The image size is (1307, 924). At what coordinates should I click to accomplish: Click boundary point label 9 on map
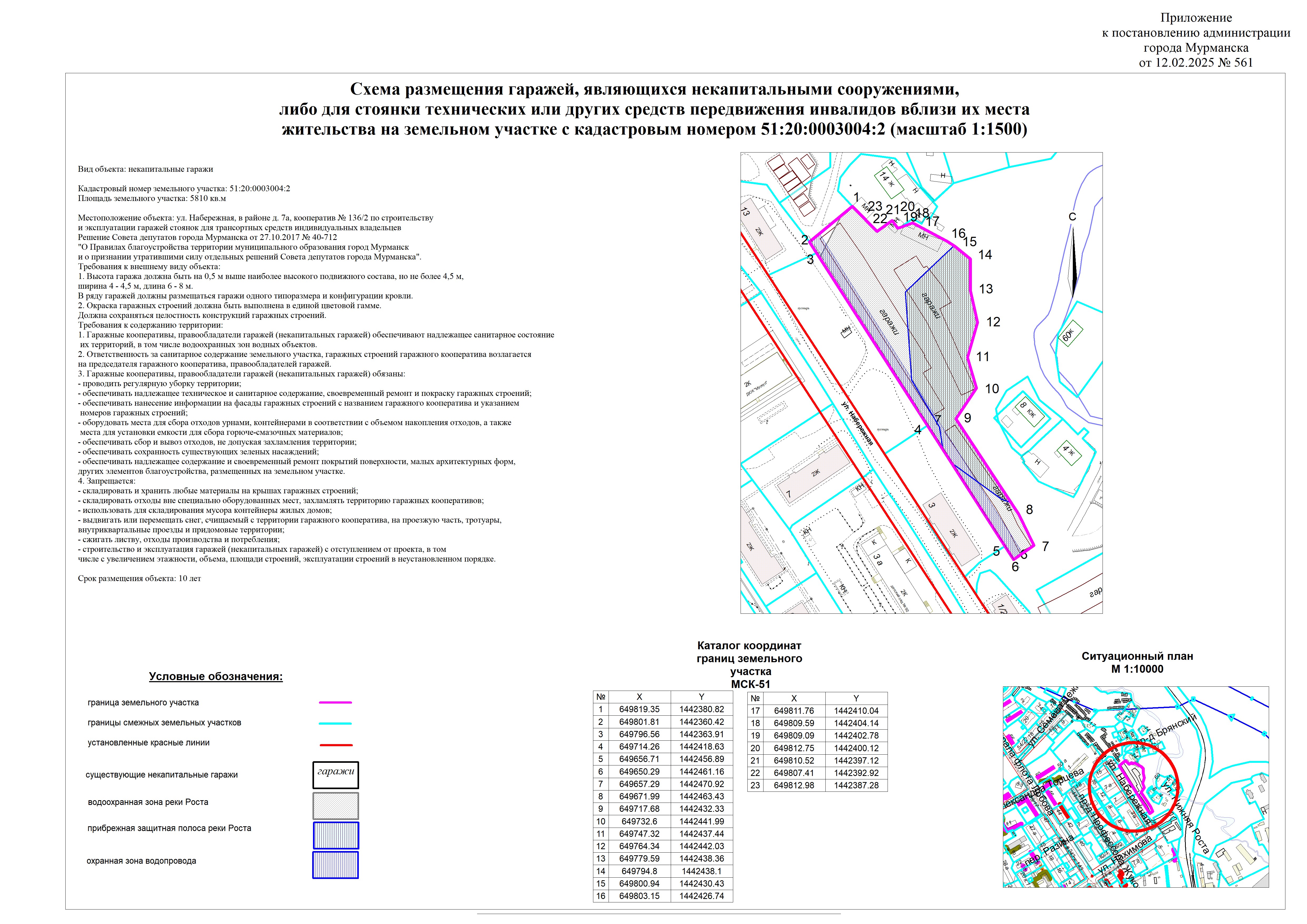(967, 418)
